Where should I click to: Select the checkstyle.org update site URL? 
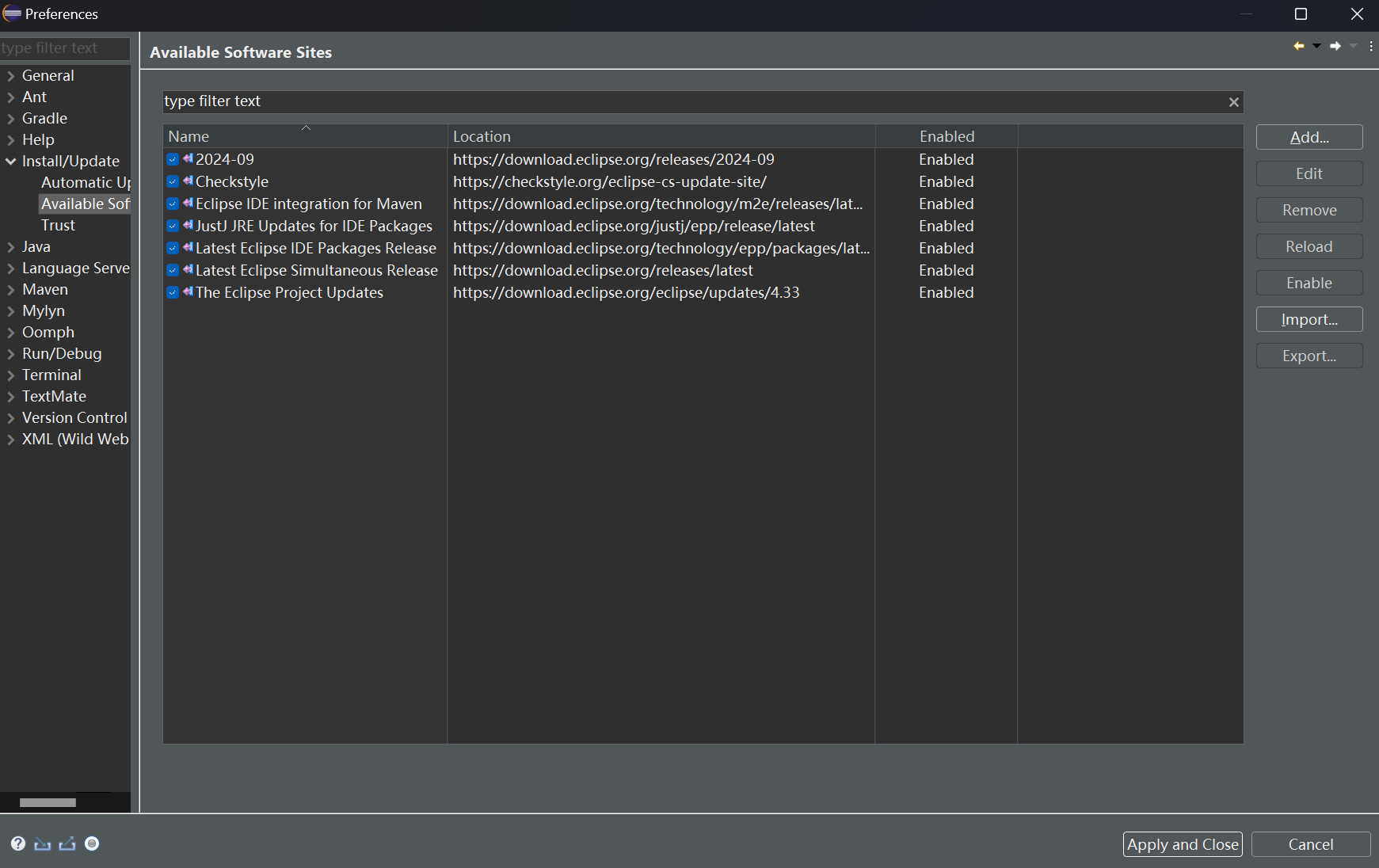[610, 181]
